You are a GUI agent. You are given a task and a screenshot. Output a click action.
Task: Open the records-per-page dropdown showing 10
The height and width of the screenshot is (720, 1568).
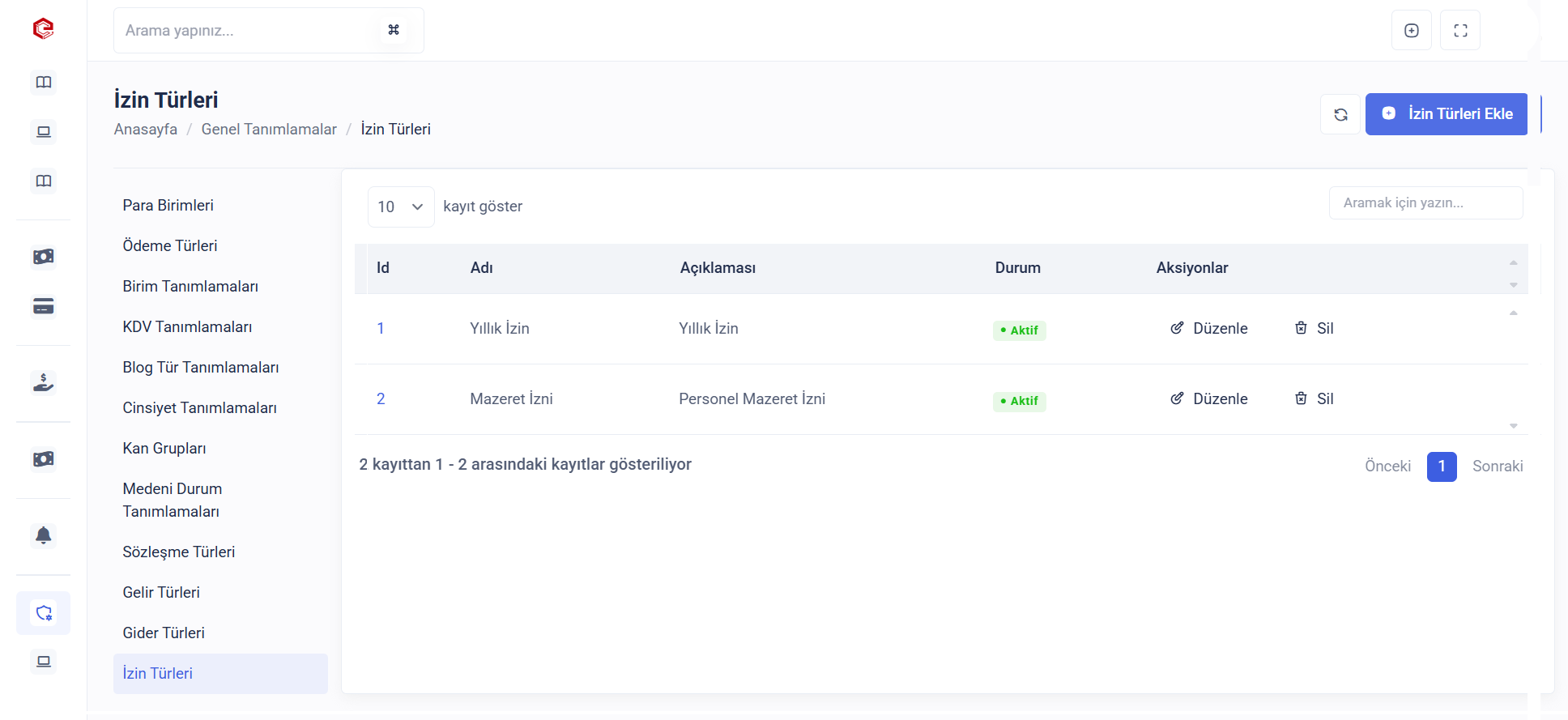[401, 207]
